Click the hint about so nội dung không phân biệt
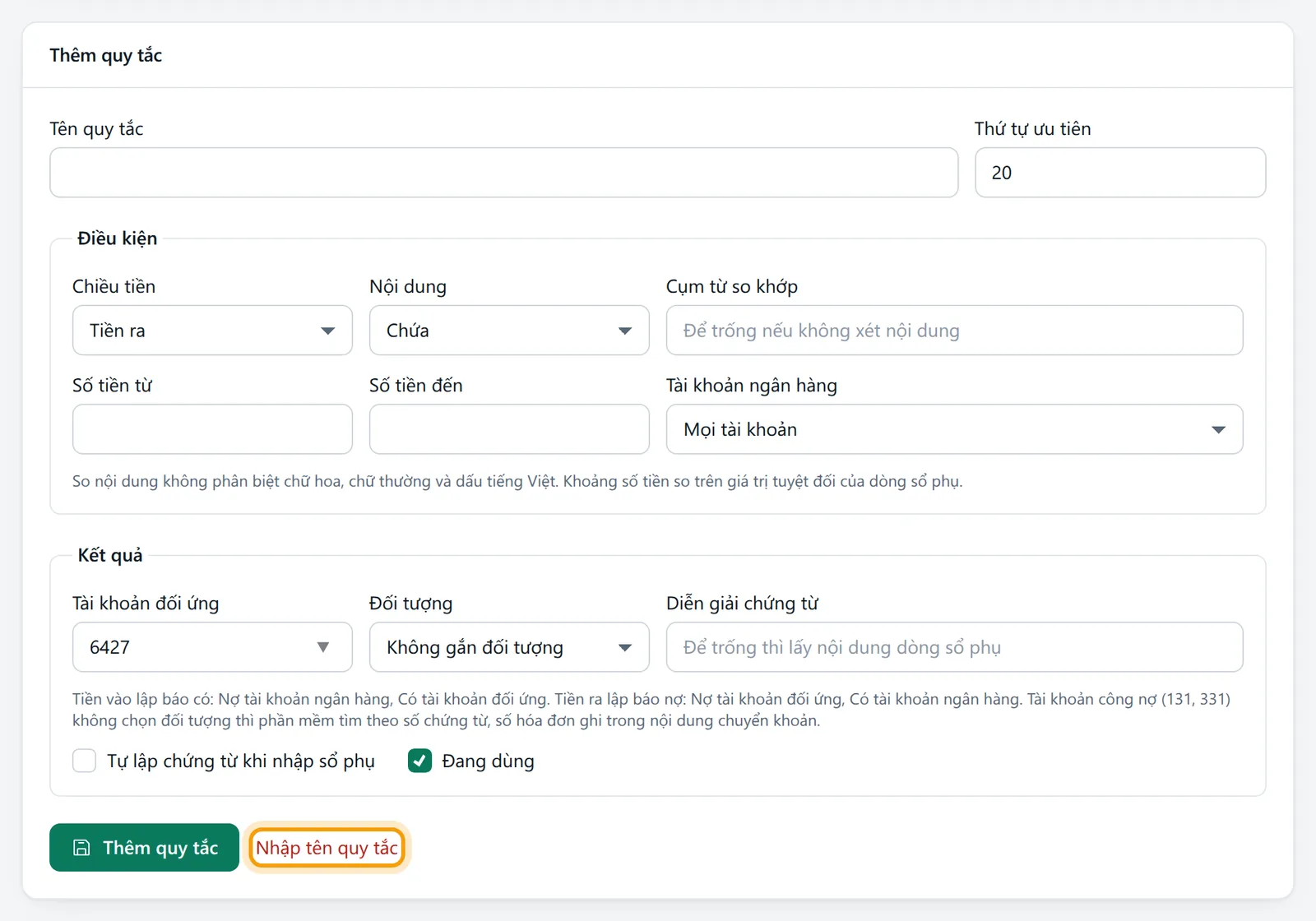The height and width of the screenshot is (921, 1316). click(517, 481)
